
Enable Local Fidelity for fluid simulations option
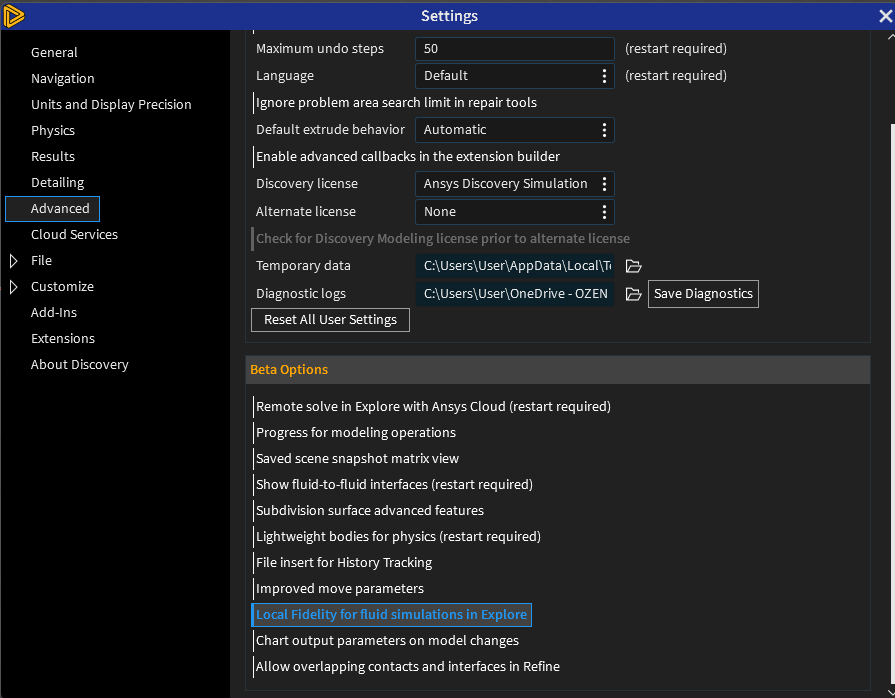391,615
